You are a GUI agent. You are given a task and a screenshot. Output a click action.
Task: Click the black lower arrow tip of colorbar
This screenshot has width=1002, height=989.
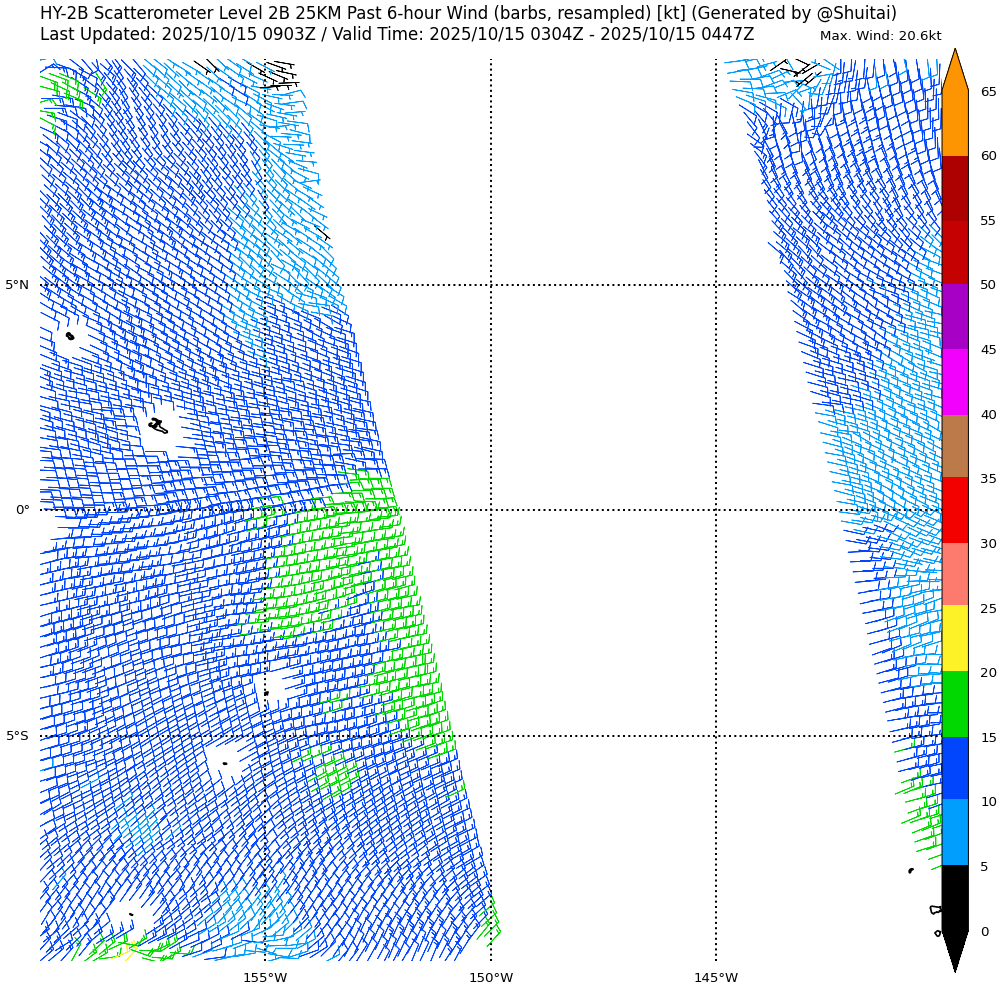point(955,953)
